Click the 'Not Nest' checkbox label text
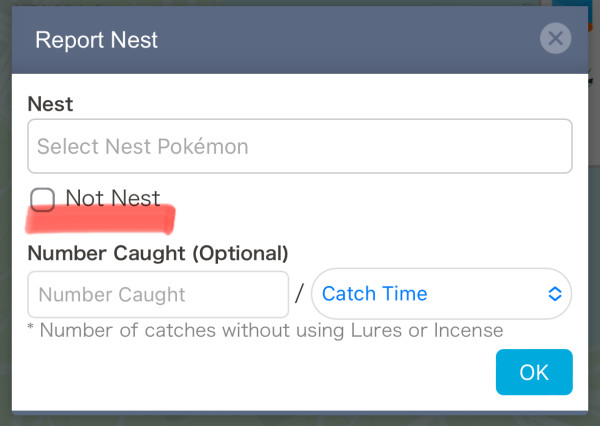This screenshot has width=600, height=426. pyautogui.click(x=112, y=198)
